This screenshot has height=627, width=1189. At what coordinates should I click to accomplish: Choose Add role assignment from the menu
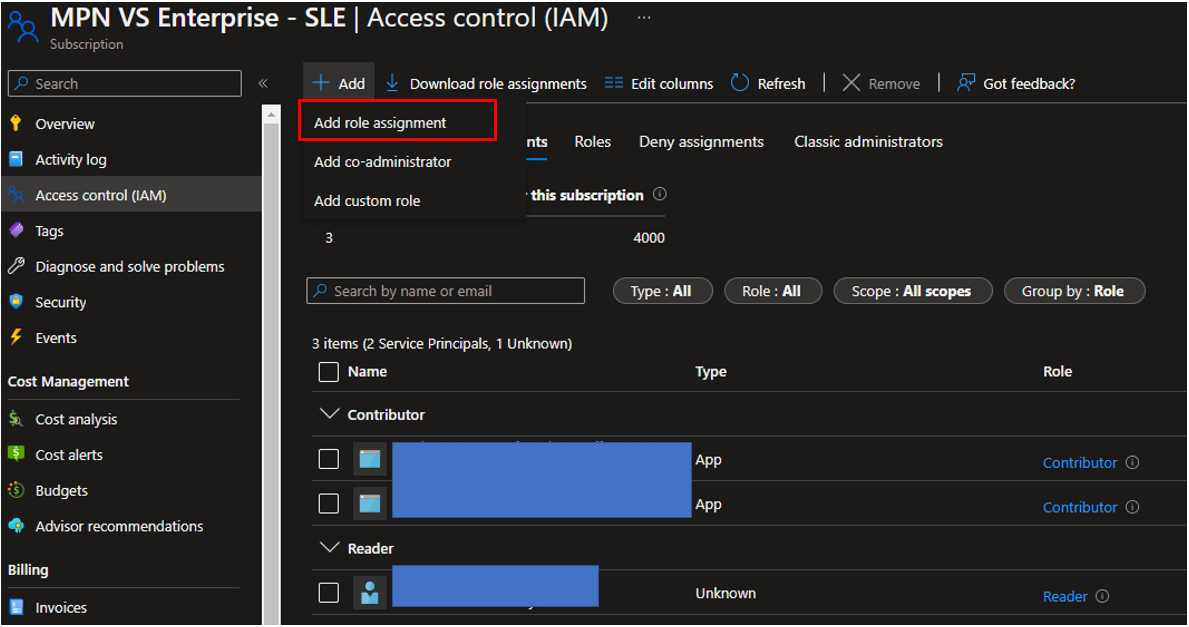tap(397, 122)
